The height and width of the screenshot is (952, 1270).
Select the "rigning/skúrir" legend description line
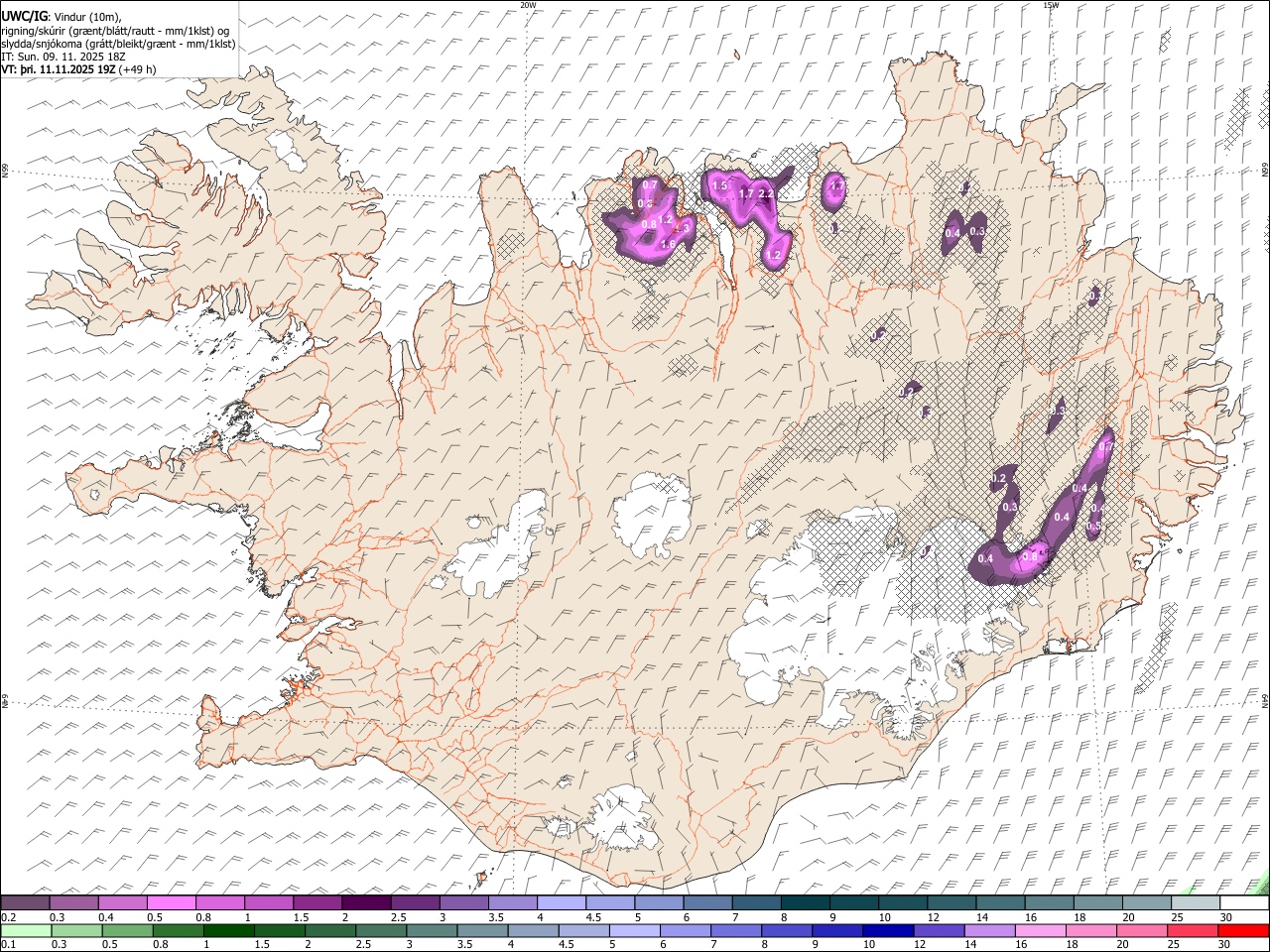115,31
